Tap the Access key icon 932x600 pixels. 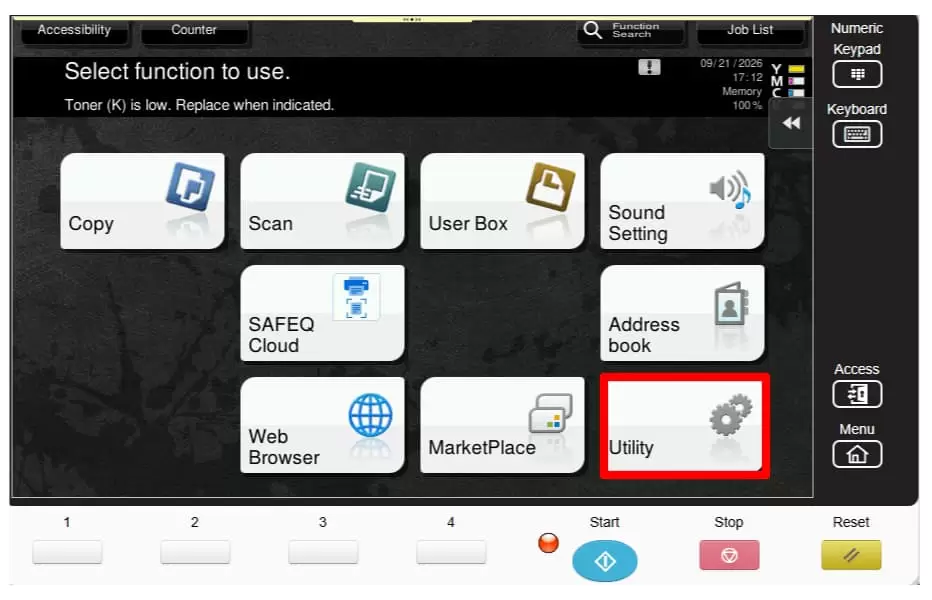[x=857, y=394]
